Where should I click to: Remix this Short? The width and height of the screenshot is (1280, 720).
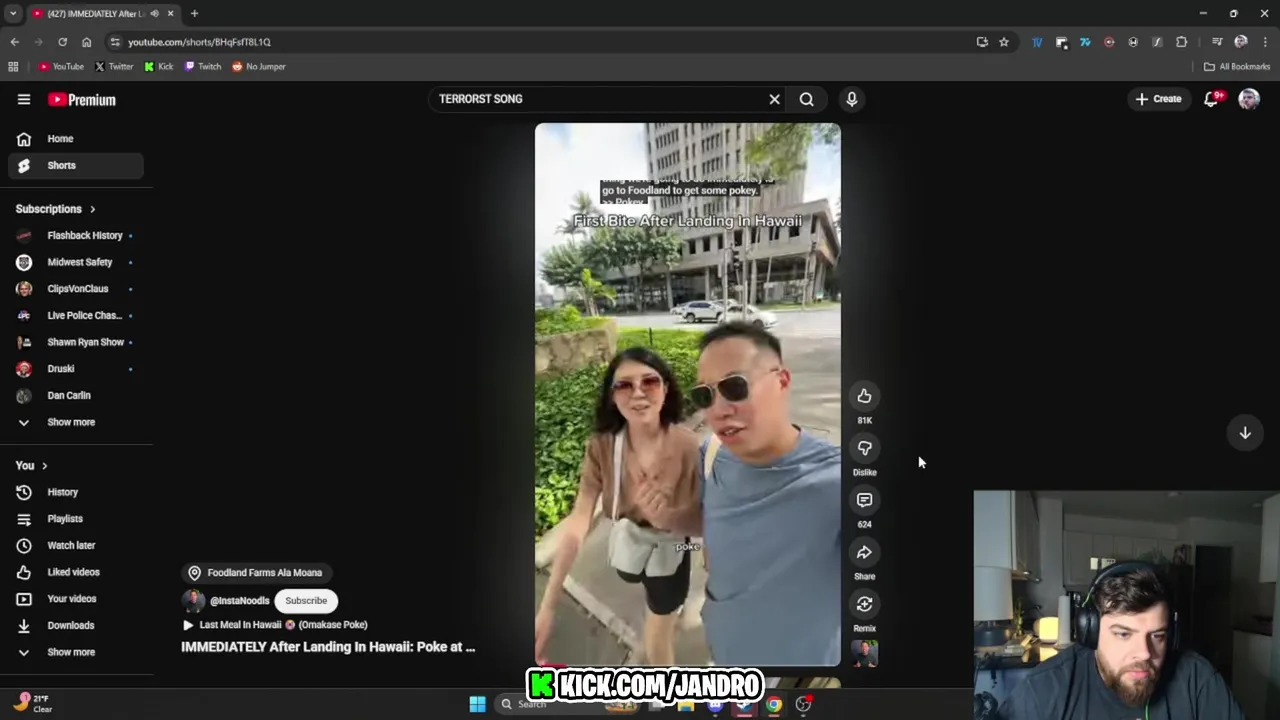864,604
